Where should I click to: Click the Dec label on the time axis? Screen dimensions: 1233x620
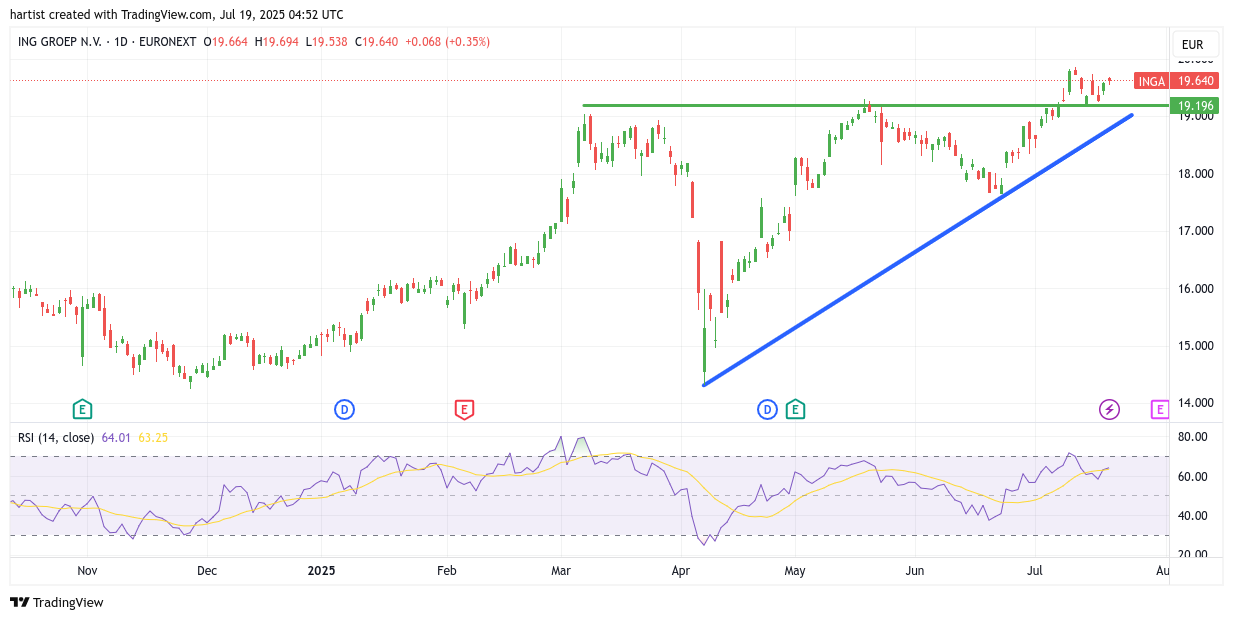pos(207,571)
